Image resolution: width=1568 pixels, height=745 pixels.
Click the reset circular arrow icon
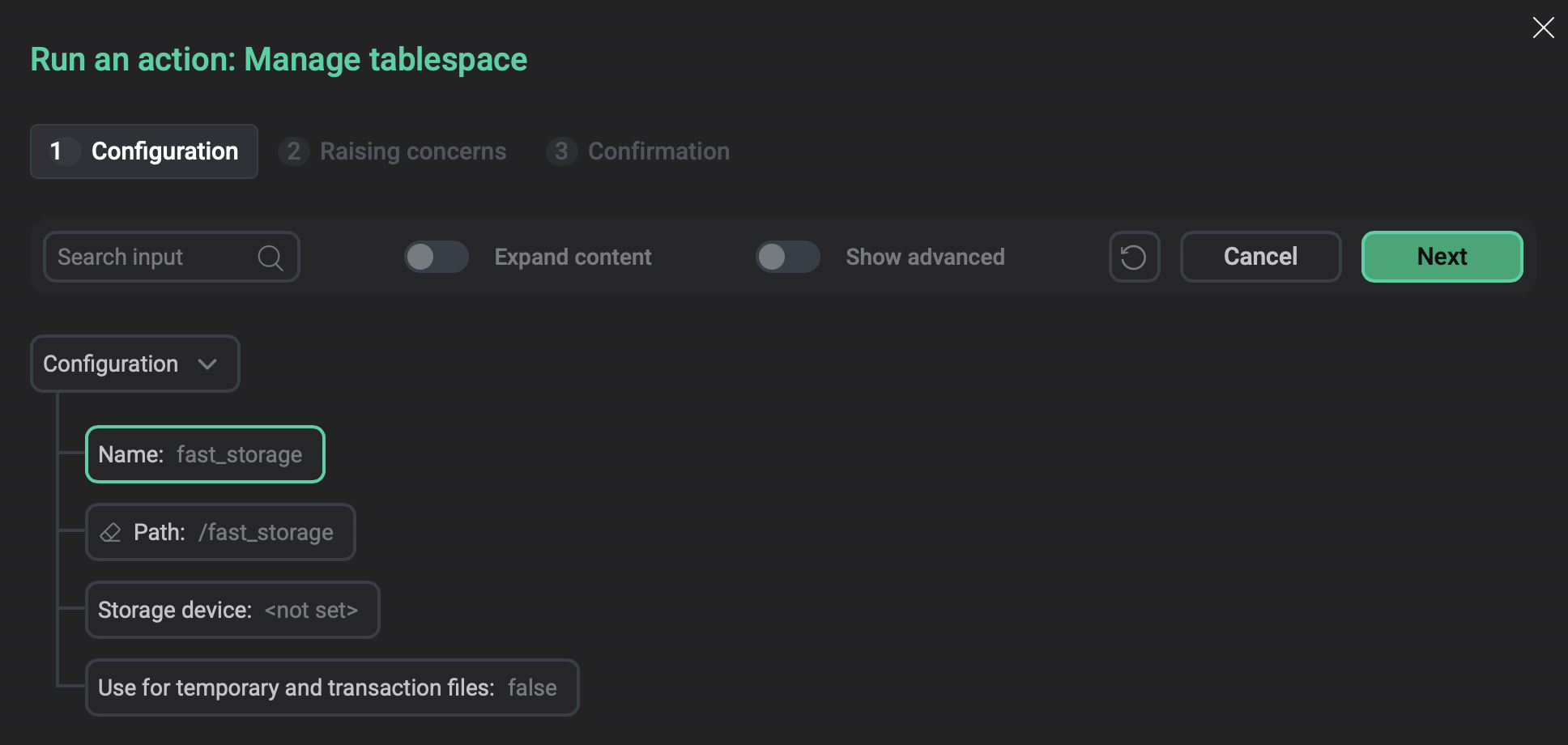pyautogui.click(x=1134, y=258)
